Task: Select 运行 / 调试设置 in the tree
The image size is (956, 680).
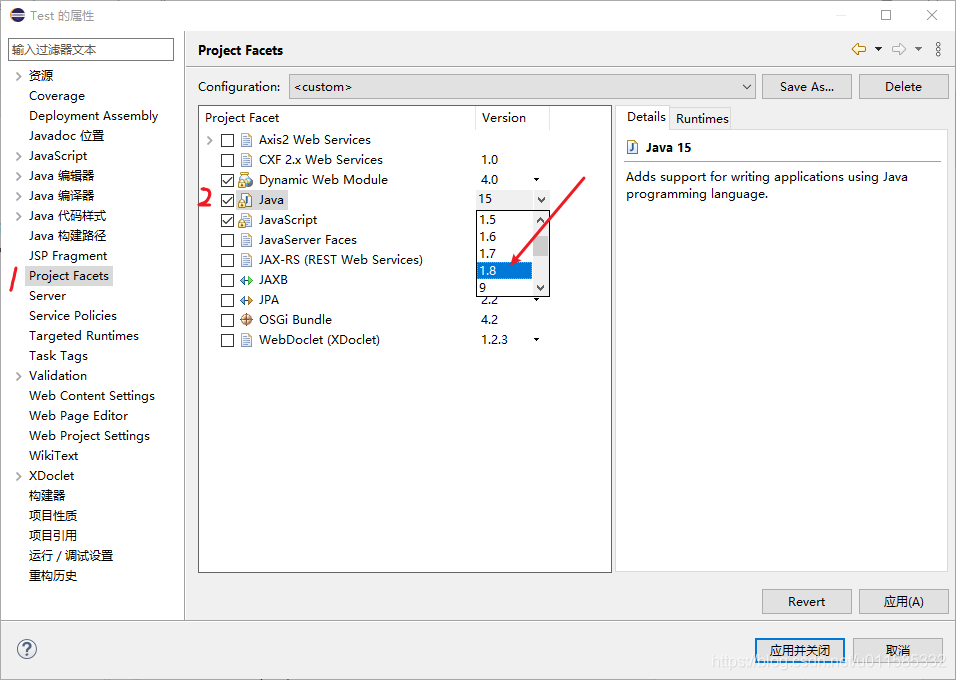Action: coord(71,556)
